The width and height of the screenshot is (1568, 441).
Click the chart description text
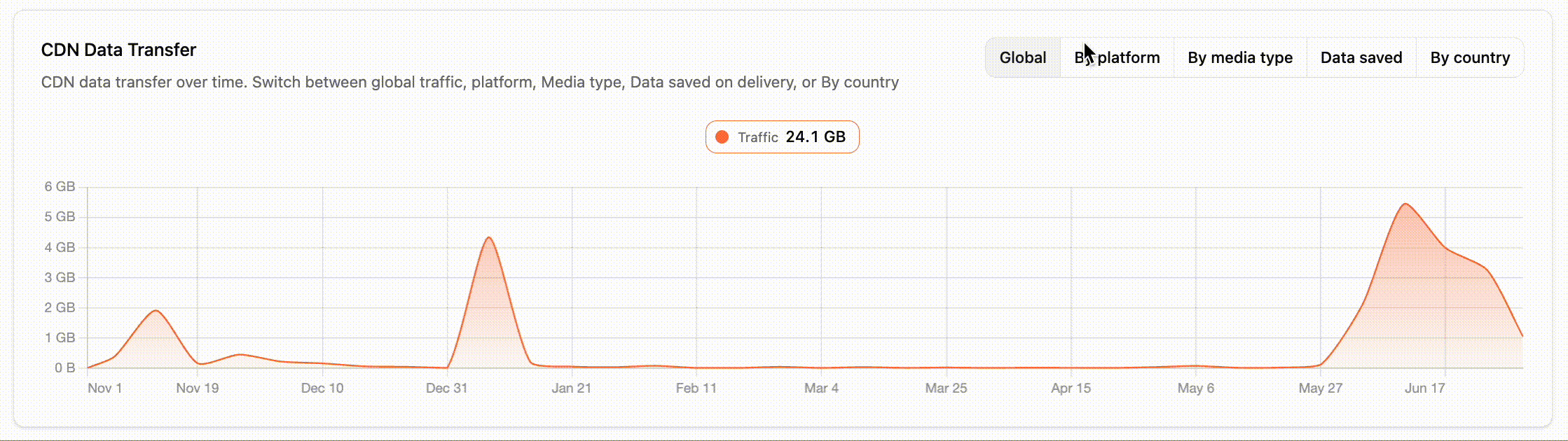tap(470, 82)
